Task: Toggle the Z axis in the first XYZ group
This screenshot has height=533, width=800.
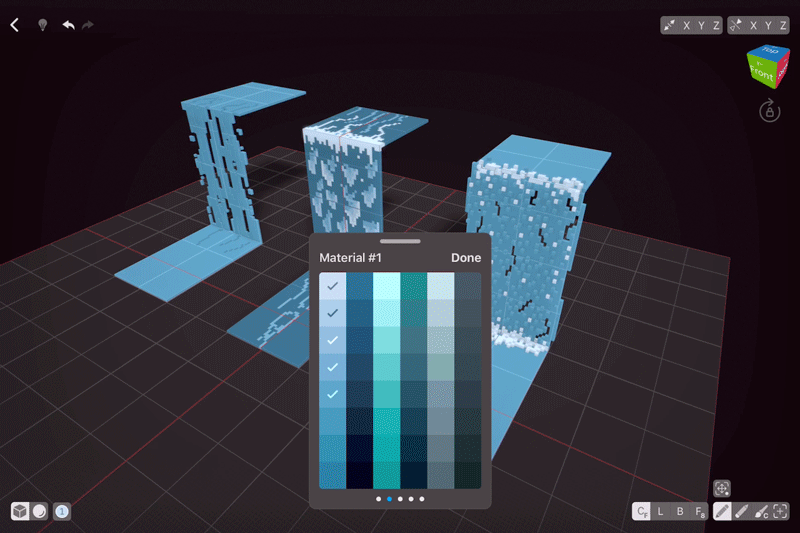Action: click(716, 26)
